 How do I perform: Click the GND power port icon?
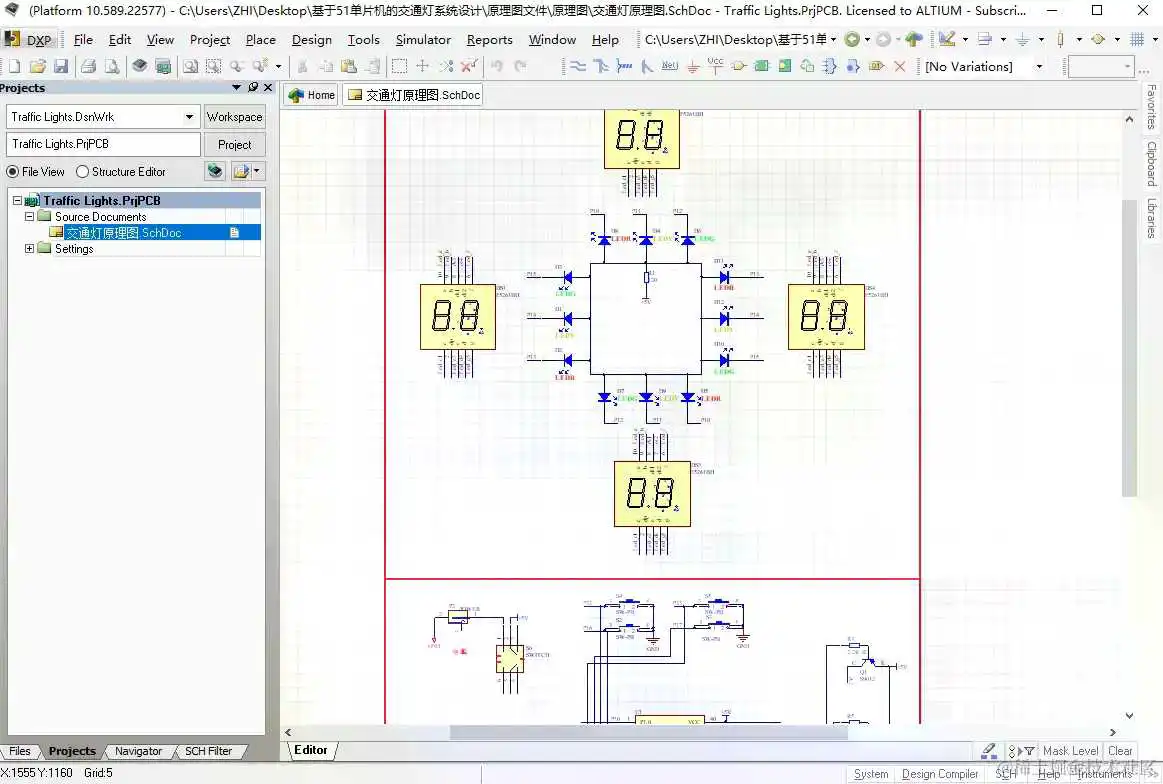click(x=692, y=66)
